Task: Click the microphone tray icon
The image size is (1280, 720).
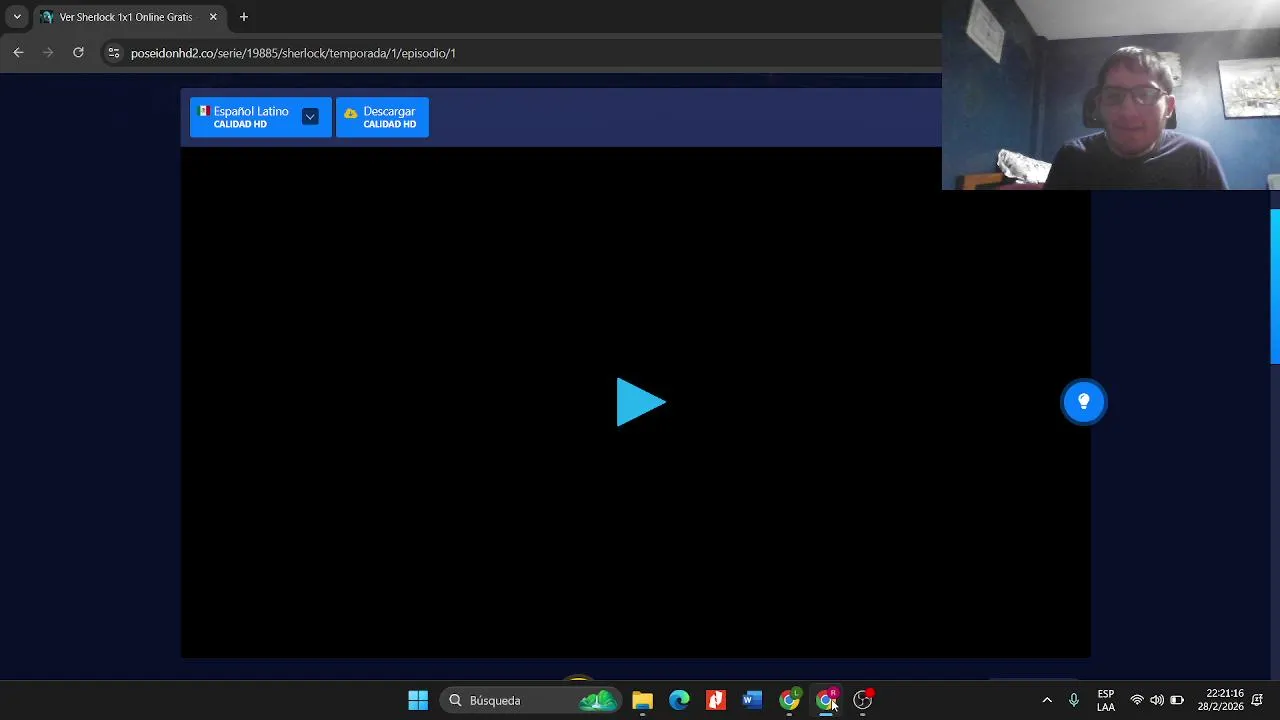Action: pyautogui.click(x=1074, y=700)
